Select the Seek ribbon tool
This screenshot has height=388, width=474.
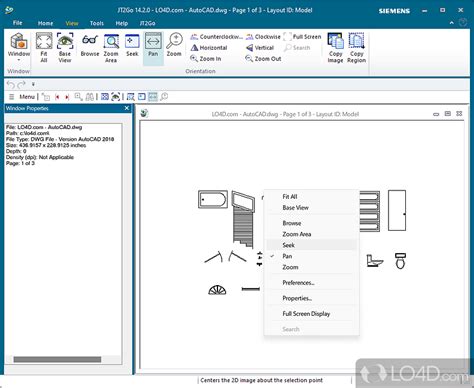pyautogui.click(x=132, y=45)
